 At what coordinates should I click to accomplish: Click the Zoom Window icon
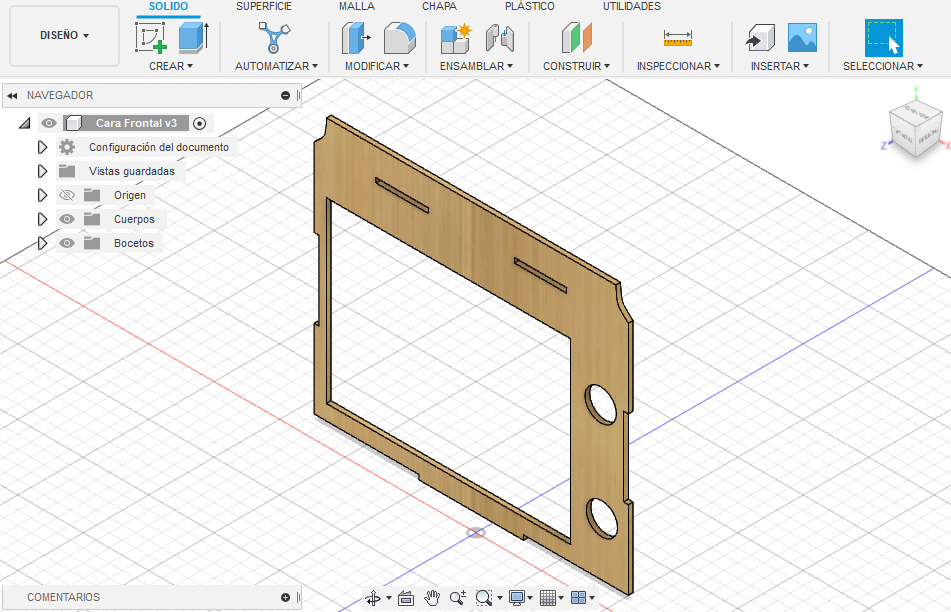pos(483,599)
